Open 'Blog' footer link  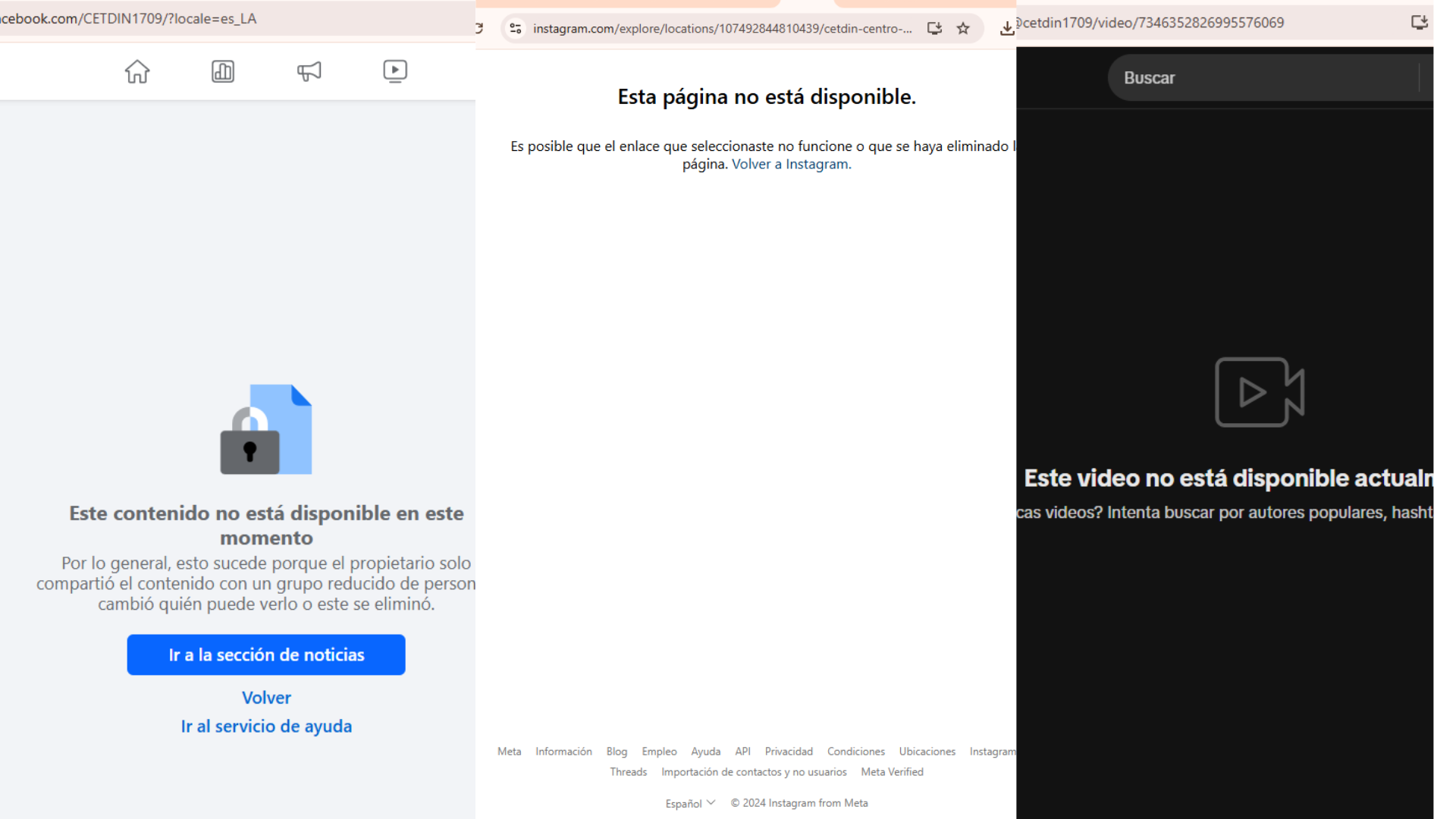click(x=617, y=752)
